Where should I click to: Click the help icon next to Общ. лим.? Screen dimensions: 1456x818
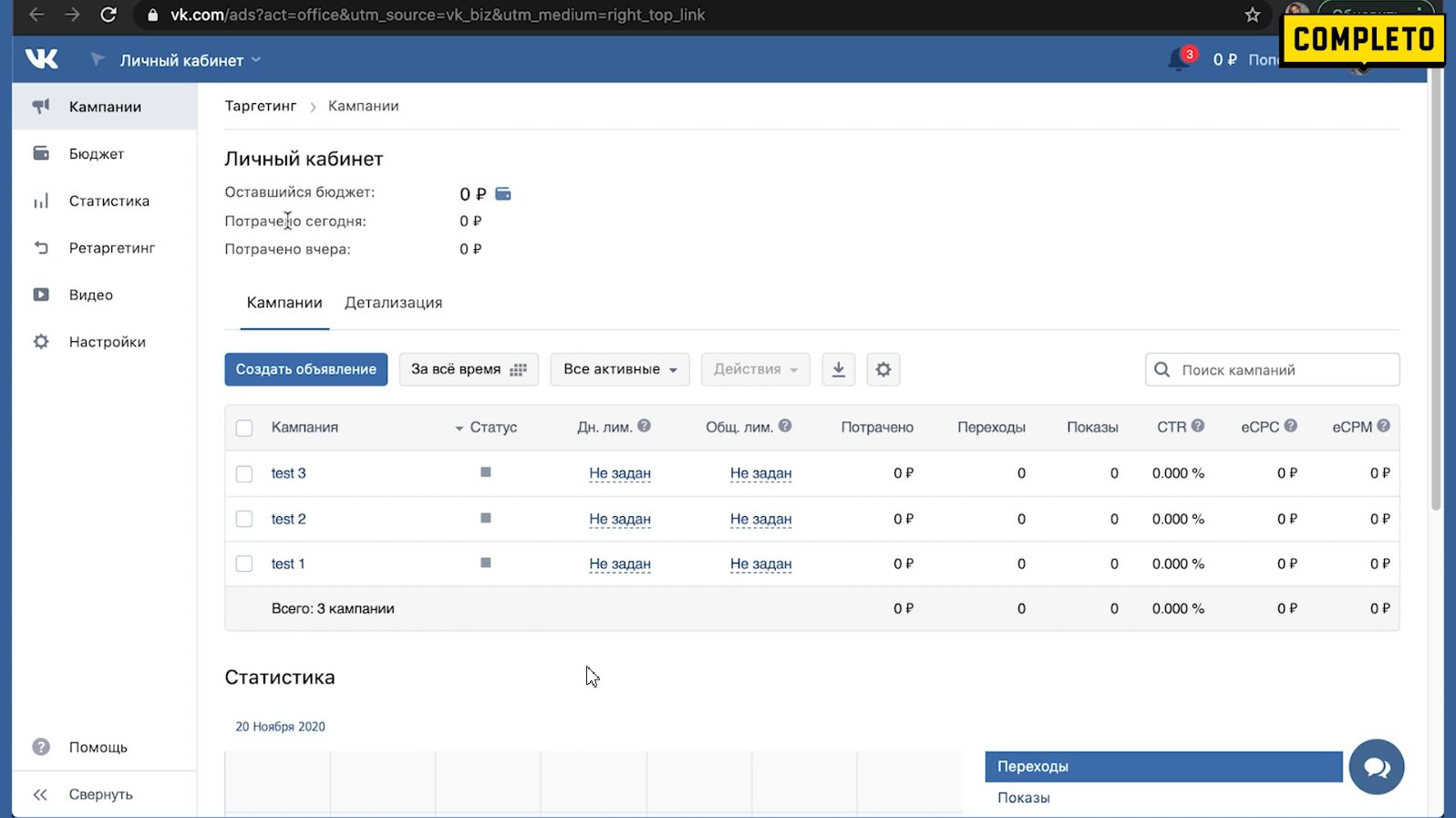coord(785,426)
